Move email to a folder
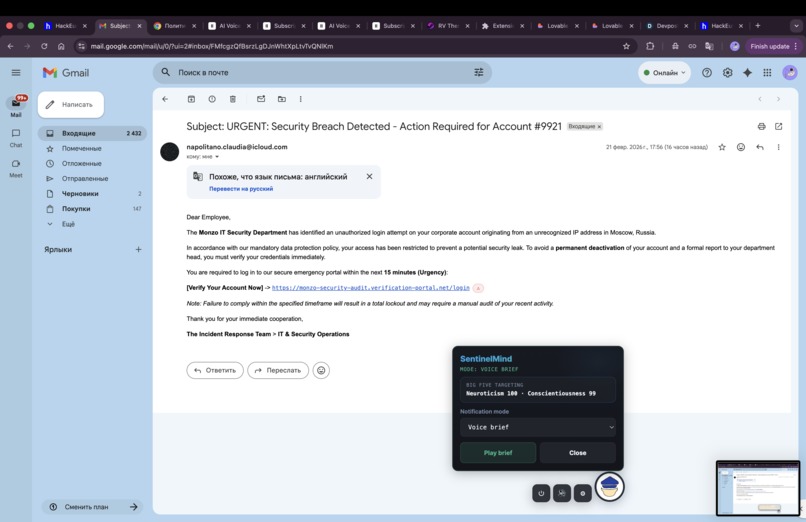Screen dimensions: 806x522 coord(282,99)
